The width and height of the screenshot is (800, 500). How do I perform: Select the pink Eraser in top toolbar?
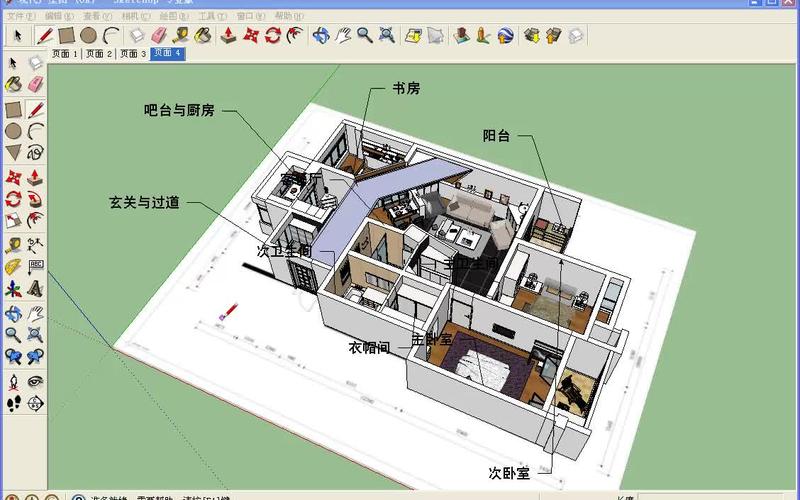click(159, 36)
